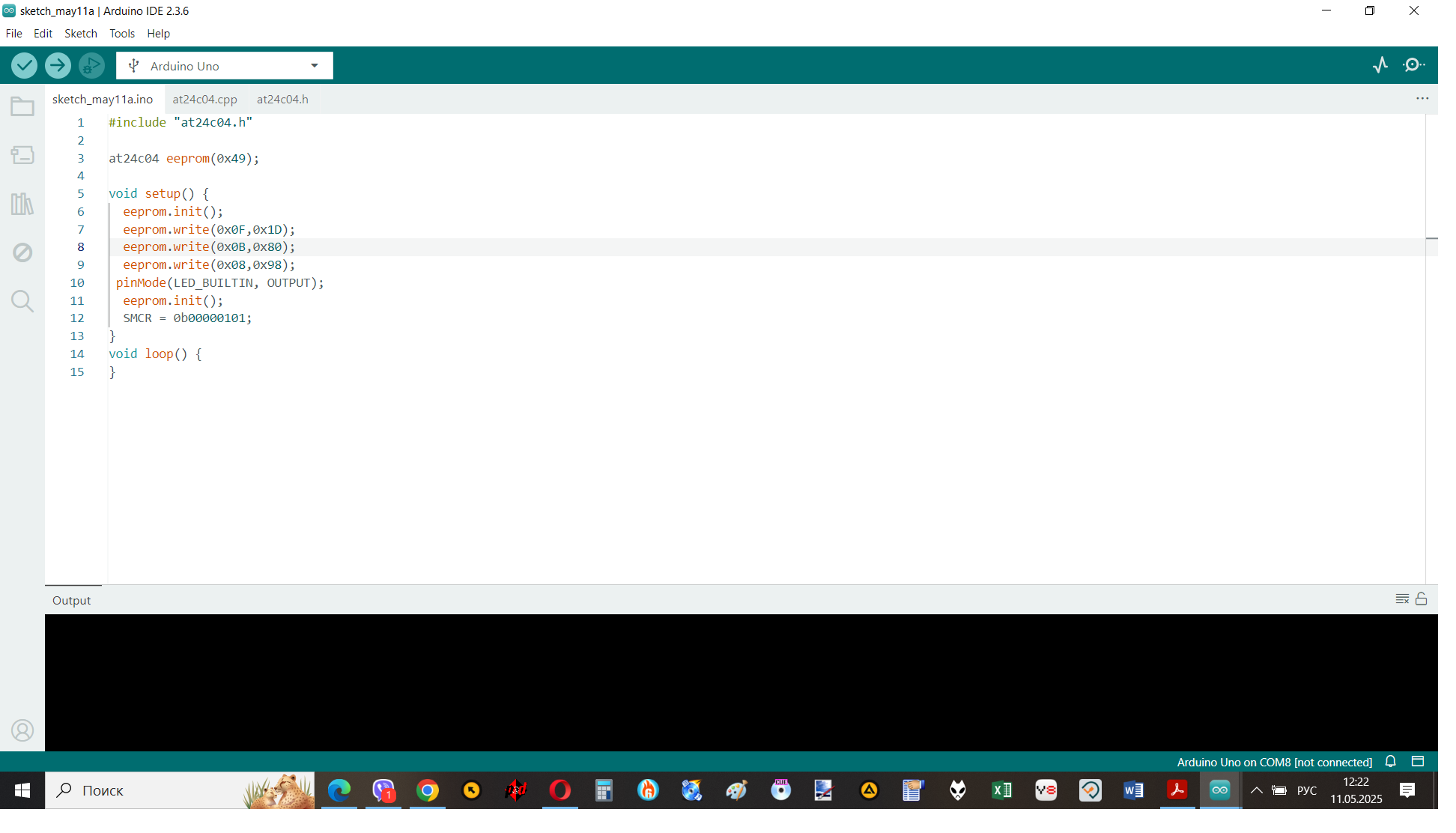
Task: Open the Debug sidebar panel
Action: coord(22,252)
